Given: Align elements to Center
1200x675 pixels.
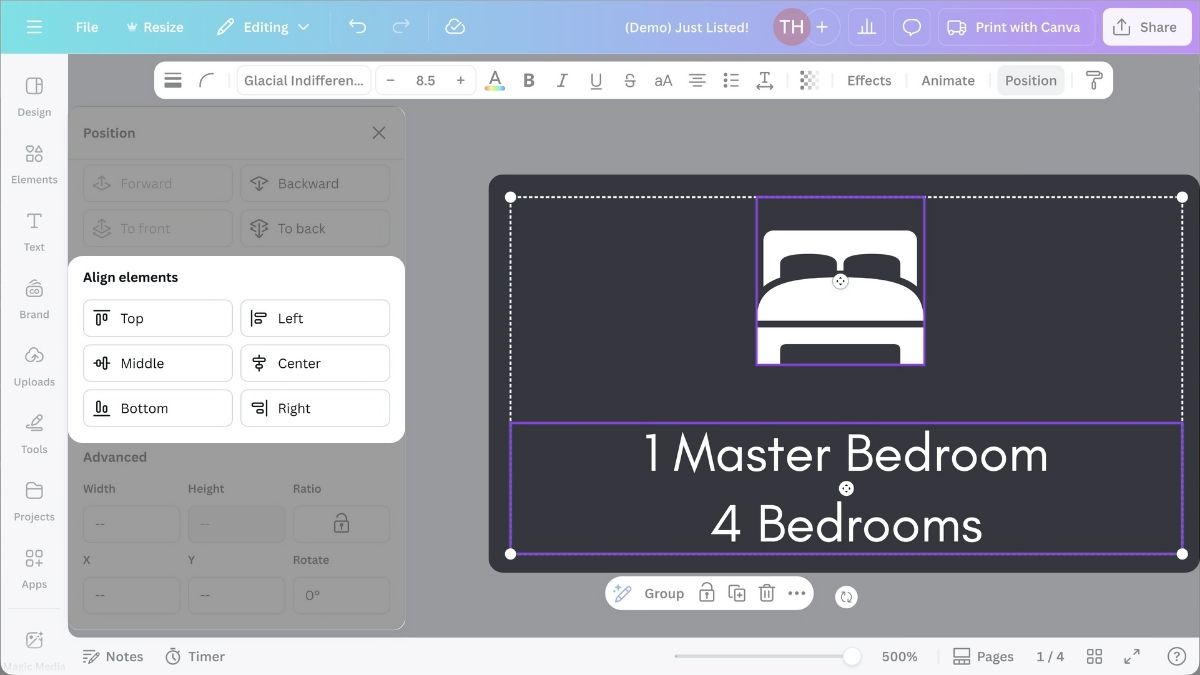Looking at the screenshot, I should 315,363.
